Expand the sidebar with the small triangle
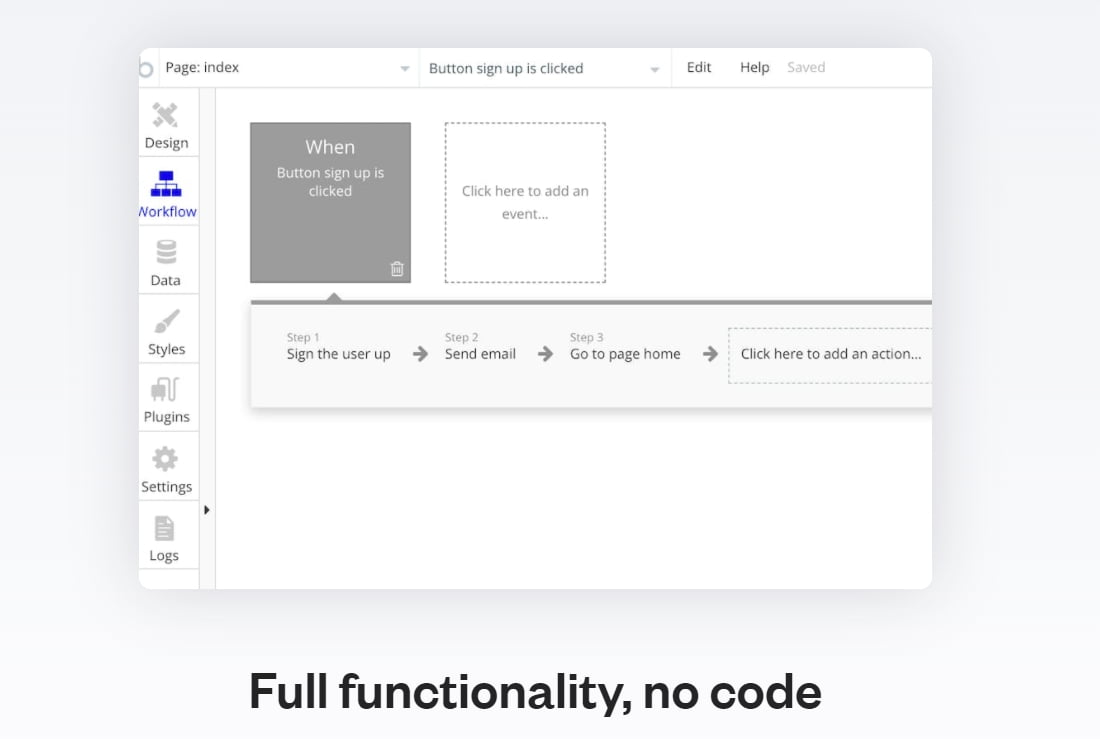This screenshot has width=1100, height=739. (207, 510)
